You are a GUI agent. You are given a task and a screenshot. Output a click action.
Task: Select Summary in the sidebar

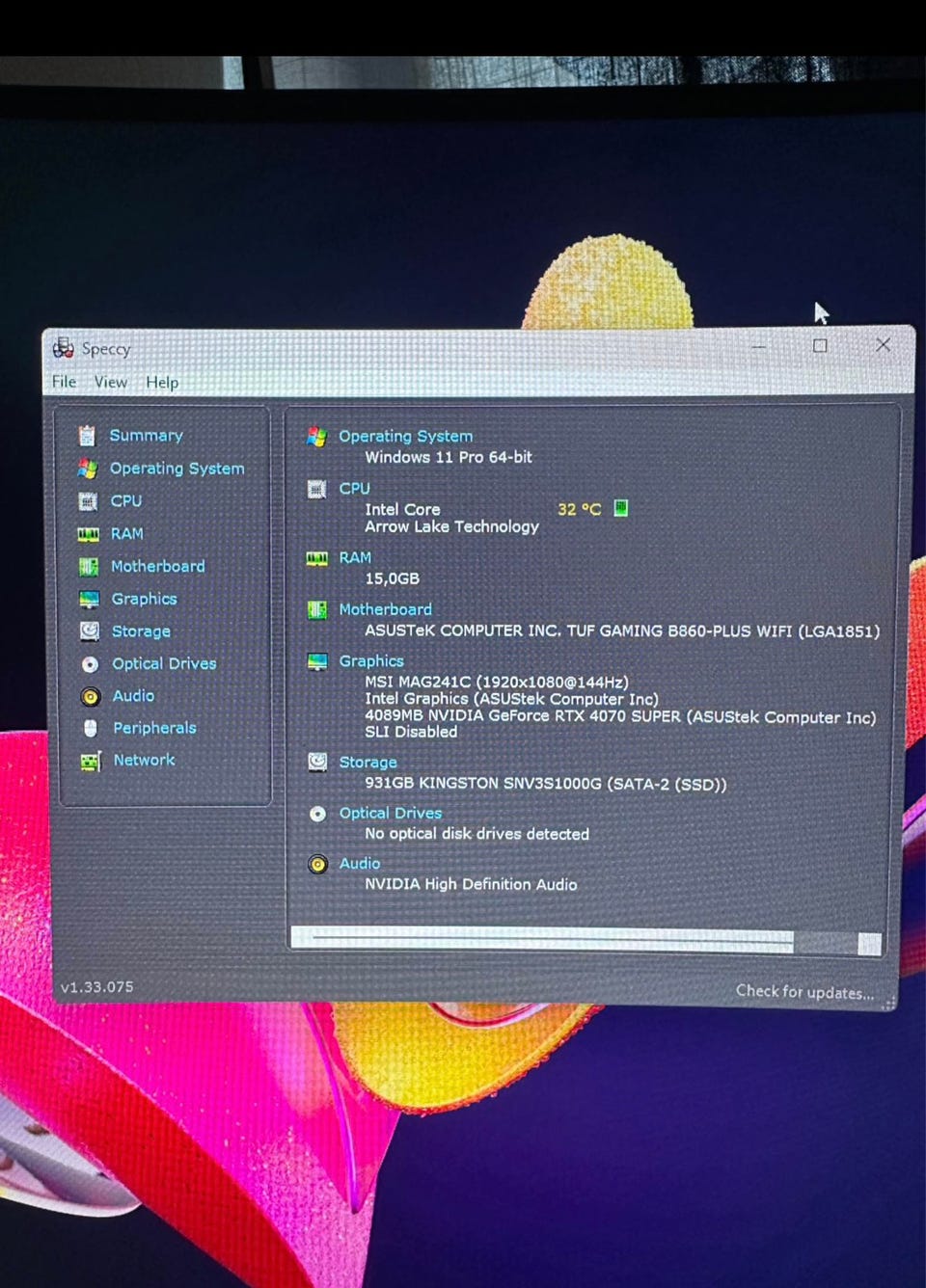146,436
